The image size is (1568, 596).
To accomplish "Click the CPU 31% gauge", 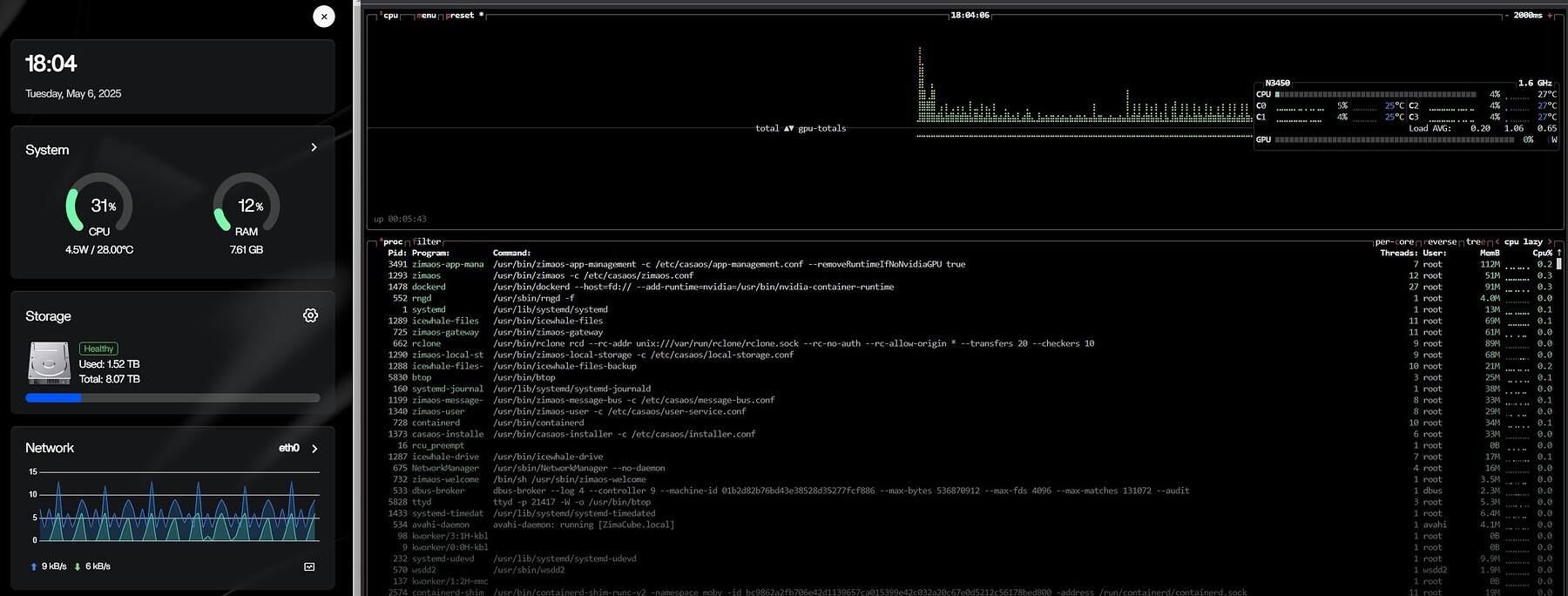I will pyautogui.click(x=99, y=203).
